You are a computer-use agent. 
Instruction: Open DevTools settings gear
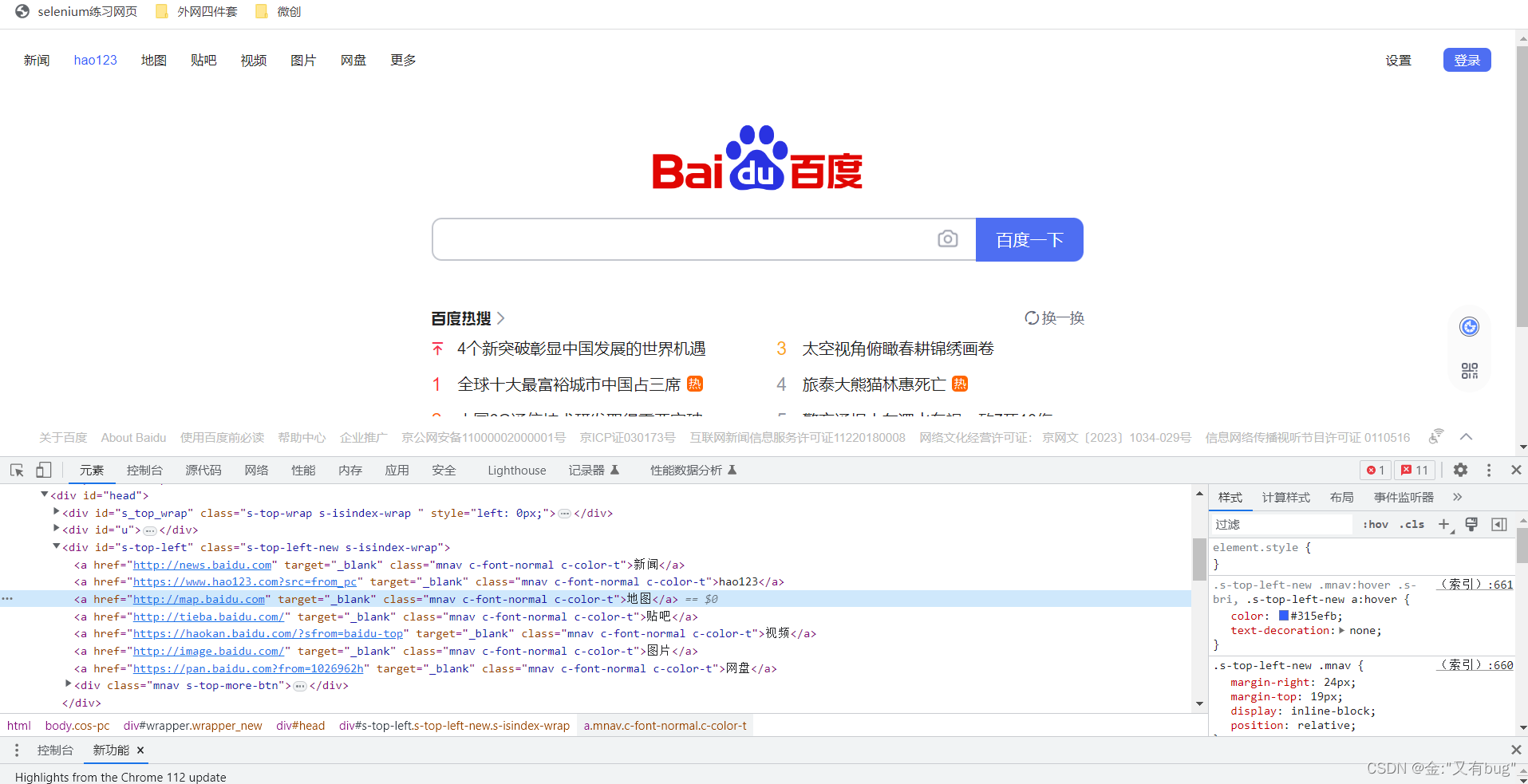point(1460,471)
